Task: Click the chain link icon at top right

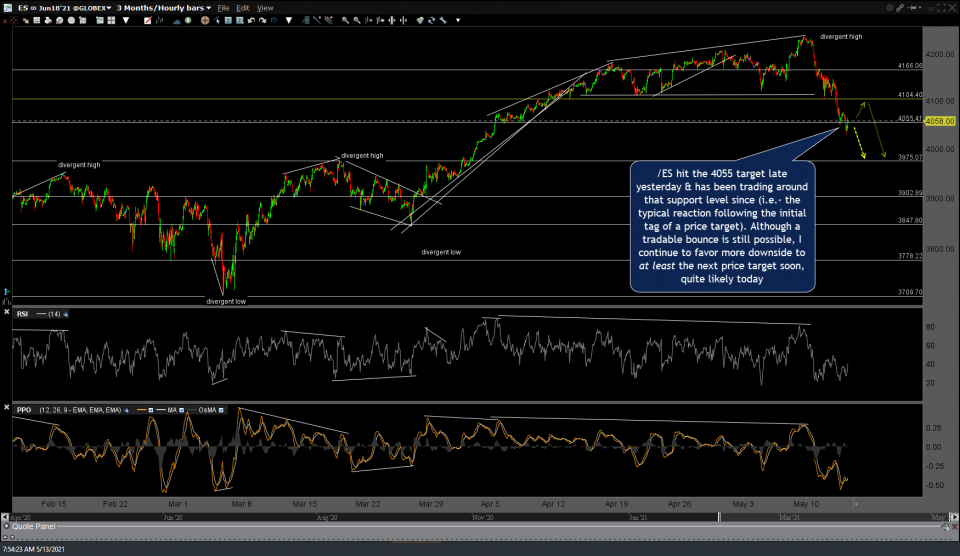Action: tap(900, 8)
